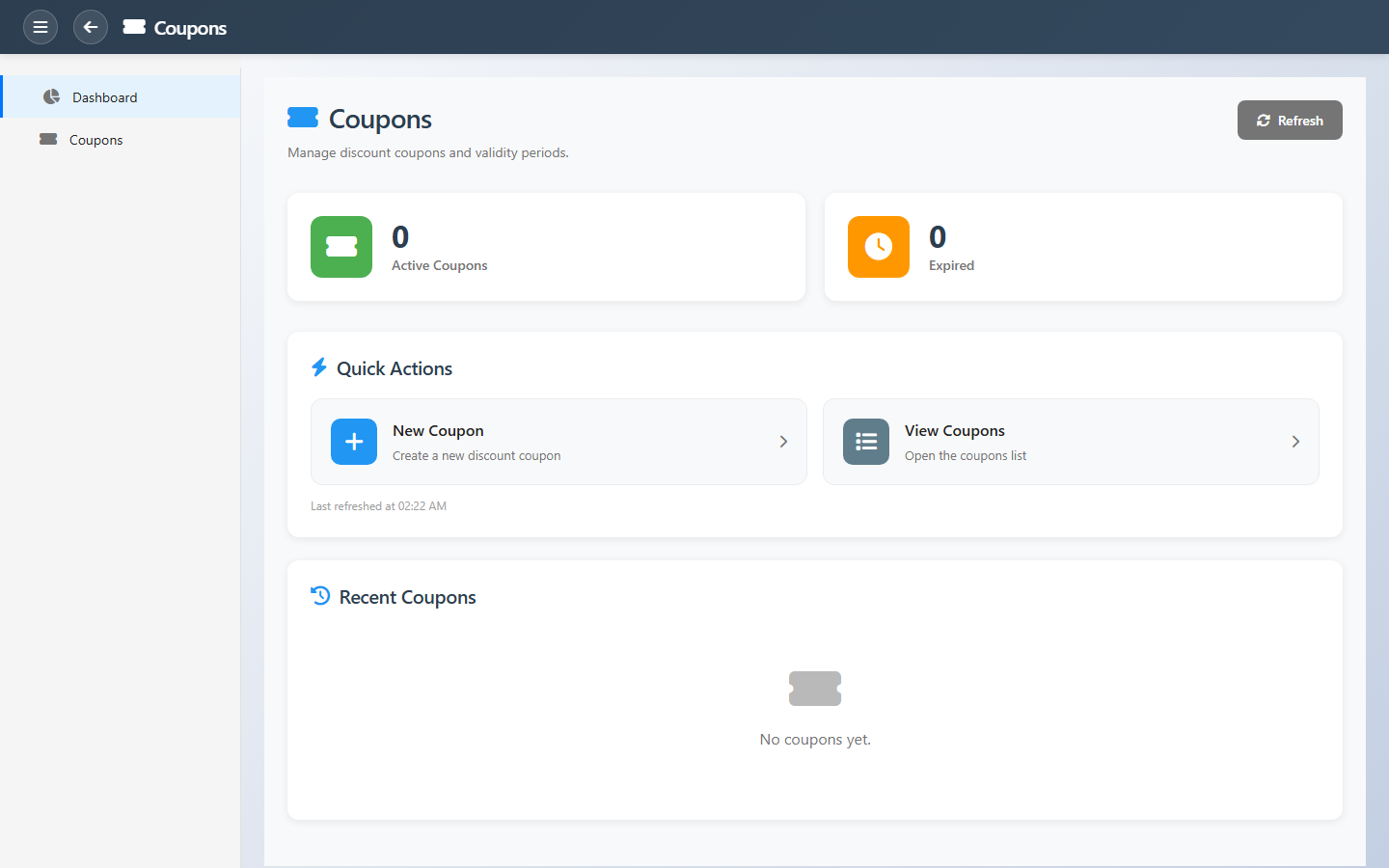Expand New Coupon using its chevron
Viewport: 1389px width, 868px height.
[x=783, y=442]
